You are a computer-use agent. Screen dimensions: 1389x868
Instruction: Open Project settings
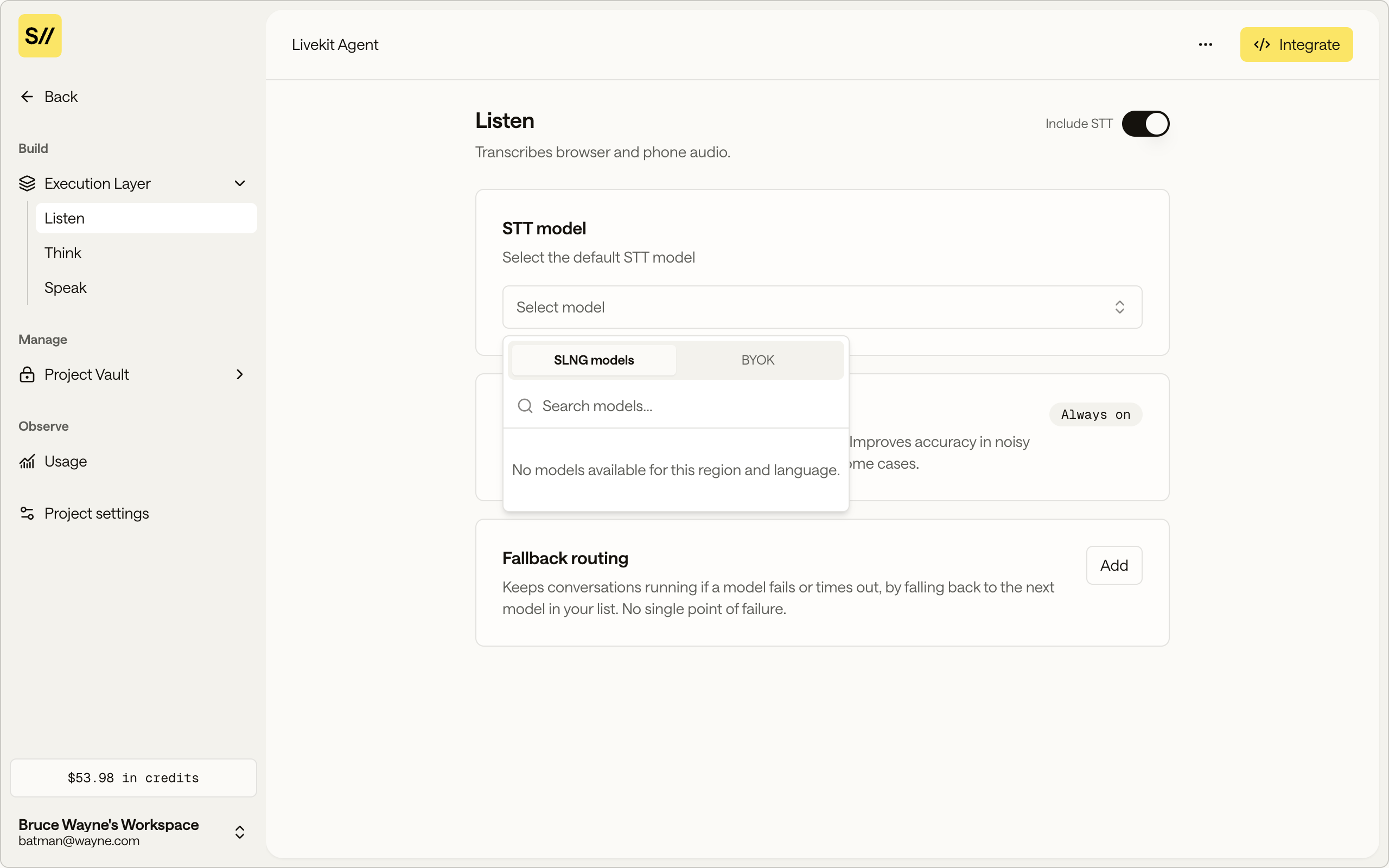97,513
